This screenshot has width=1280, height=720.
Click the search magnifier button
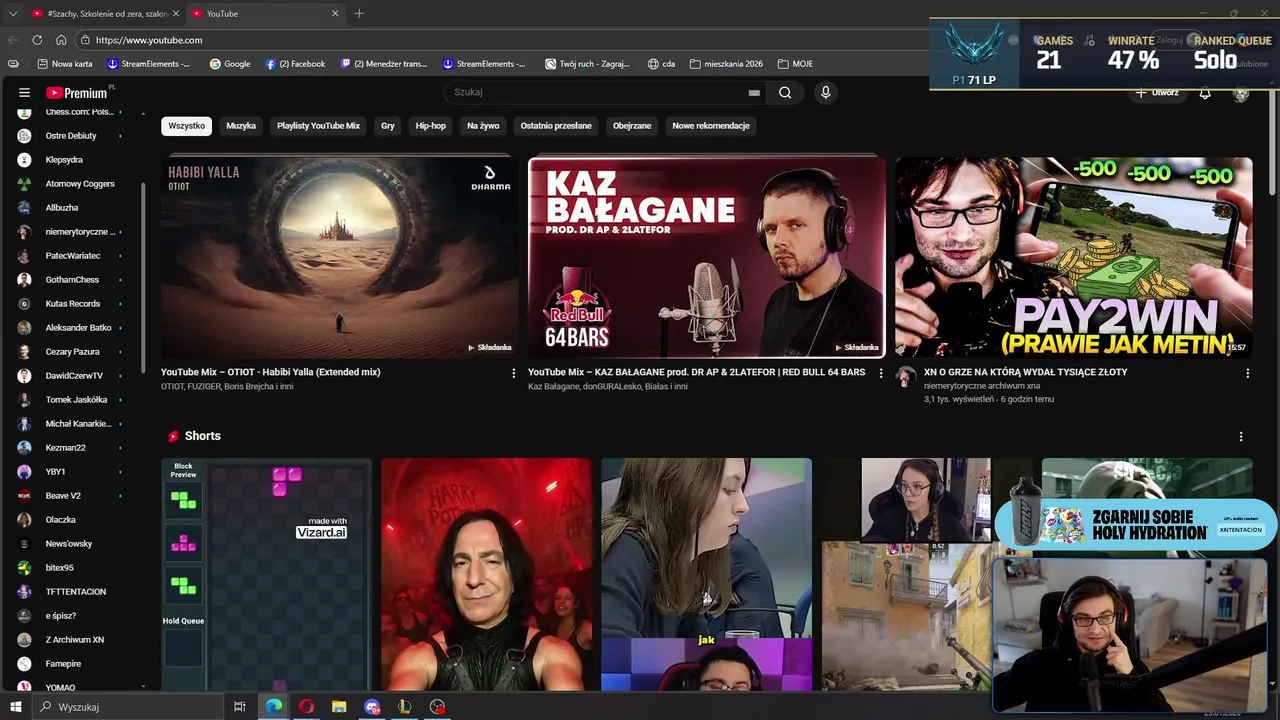pos(785,93)
